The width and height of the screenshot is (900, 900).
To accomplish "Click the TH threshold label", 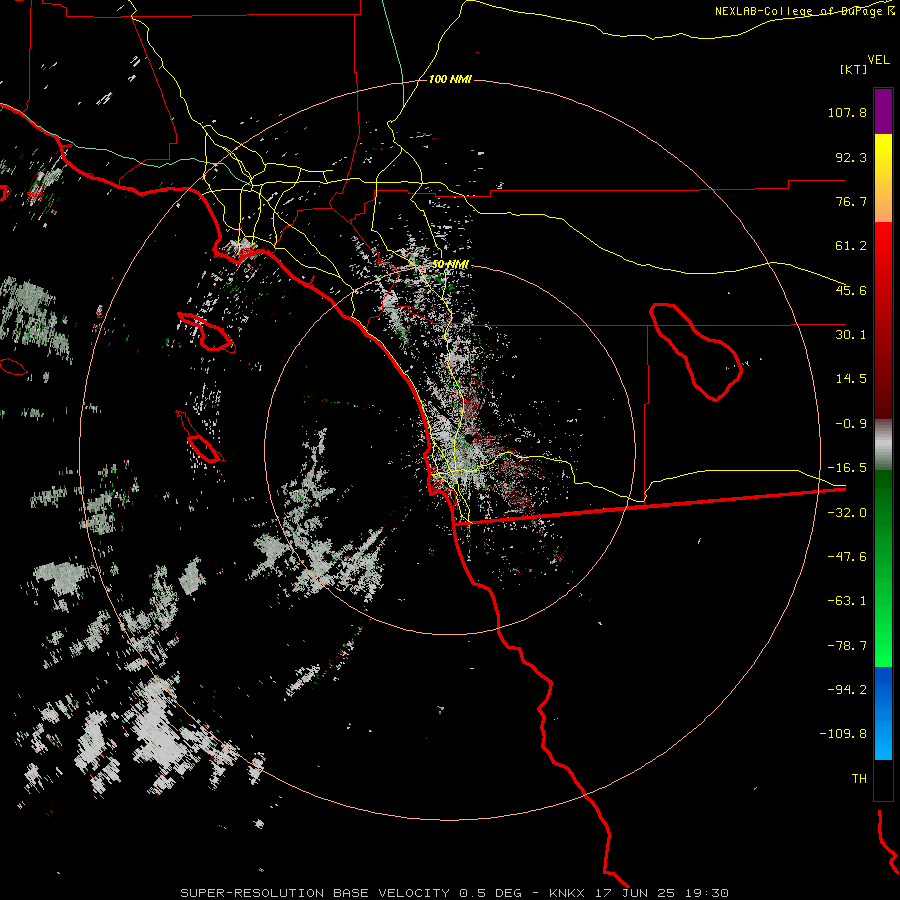I will [859, 779].
